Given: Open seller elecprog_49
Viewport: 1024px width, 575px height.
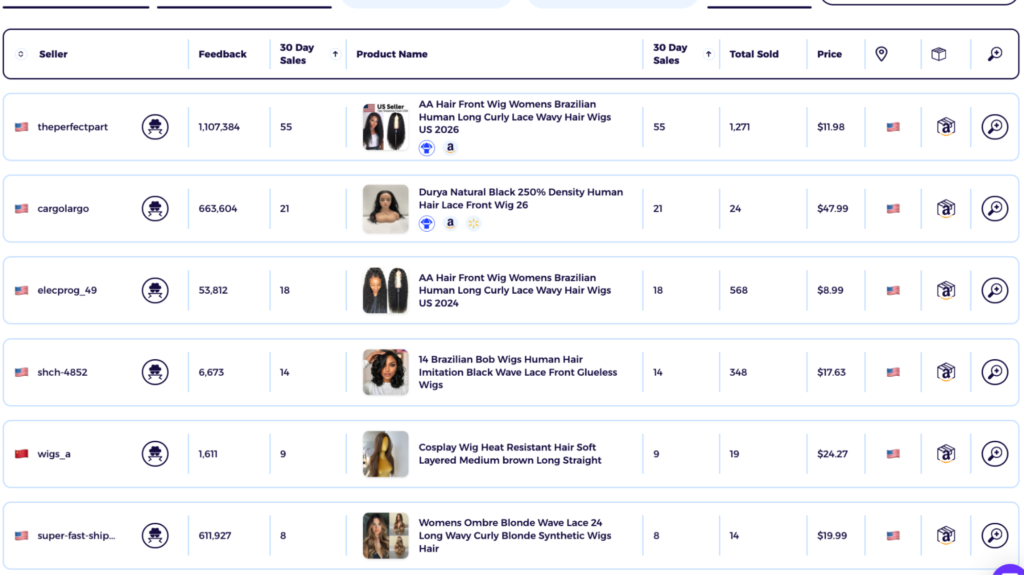Looking at the screenshot, I should [x=67, y=290].
